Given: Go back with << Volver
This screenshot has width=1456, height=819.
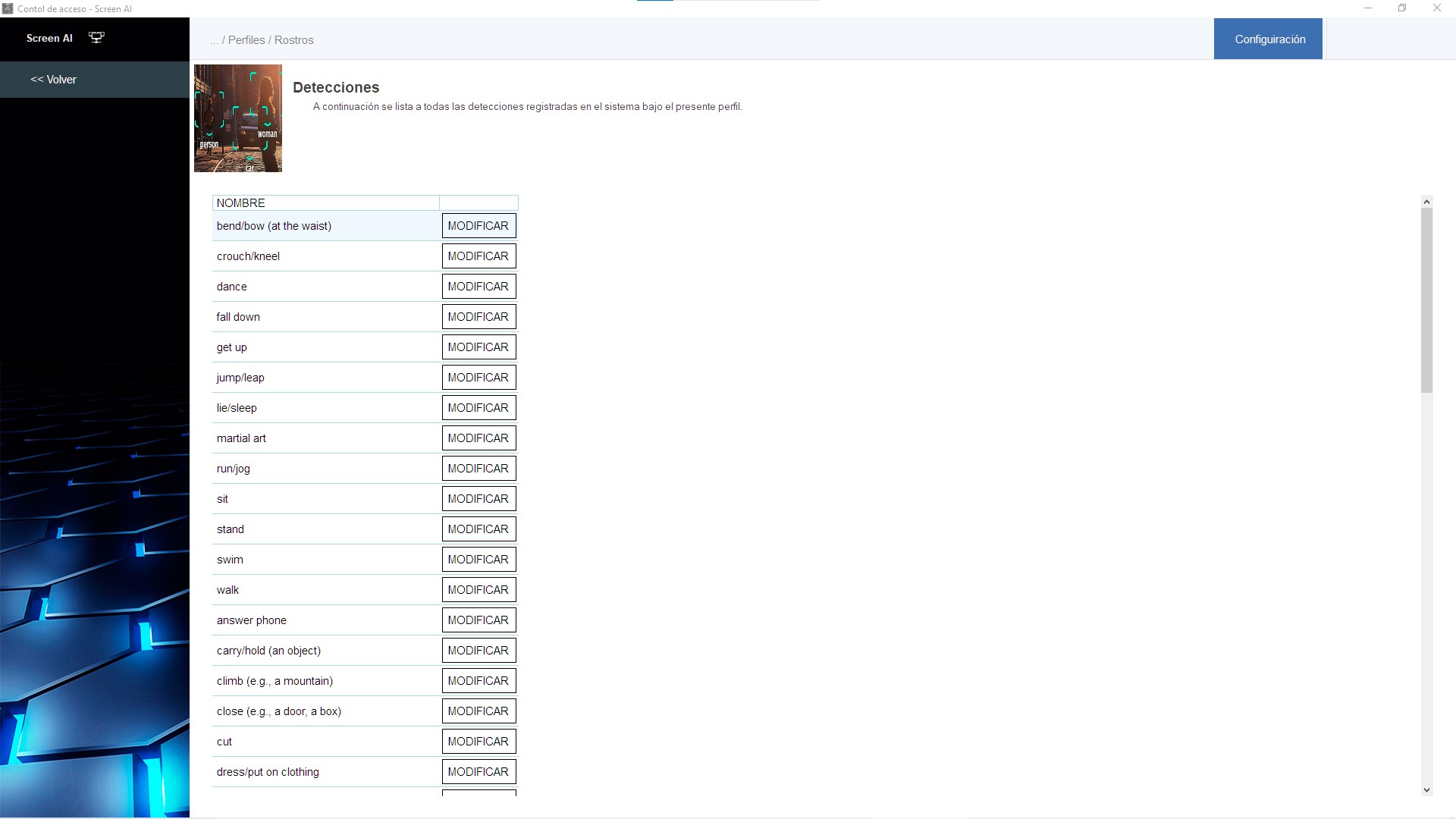Looking at the screenshot, I should click(x=53, y=80).
